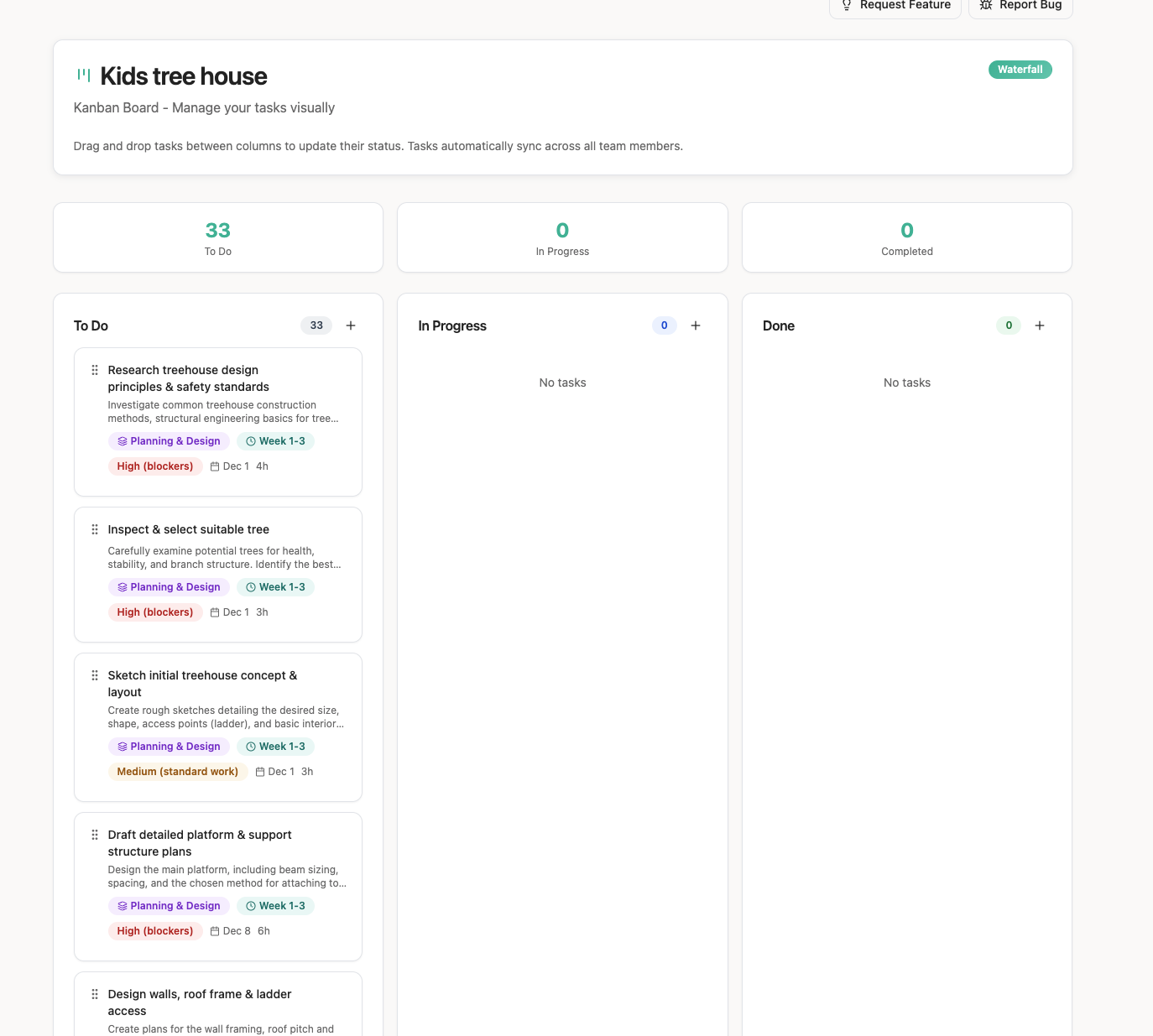The height and width of the screenshot is (1036, 1153).
Task: Select the In Progress column header
Action: pyautogui.click(x=452, y=325)
